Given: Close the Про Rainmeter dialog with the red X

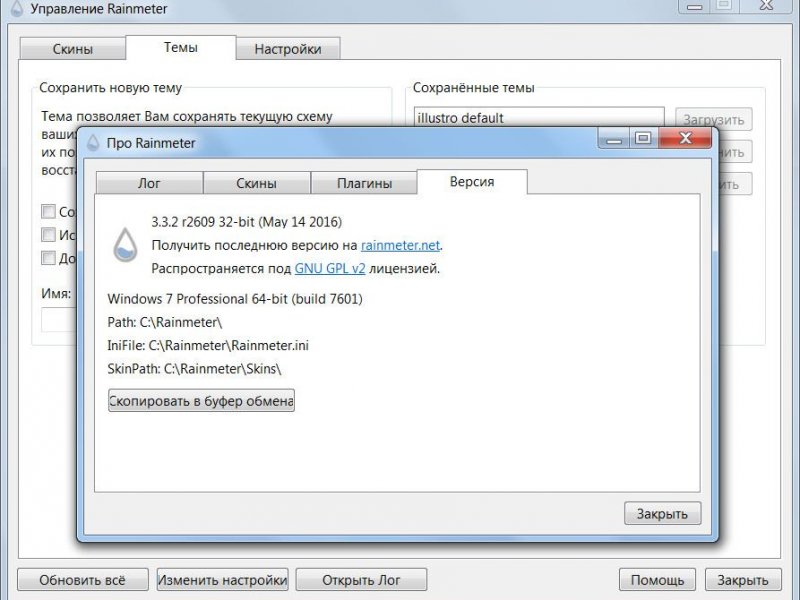Looking at the screenshot, I should coord(685,138).
